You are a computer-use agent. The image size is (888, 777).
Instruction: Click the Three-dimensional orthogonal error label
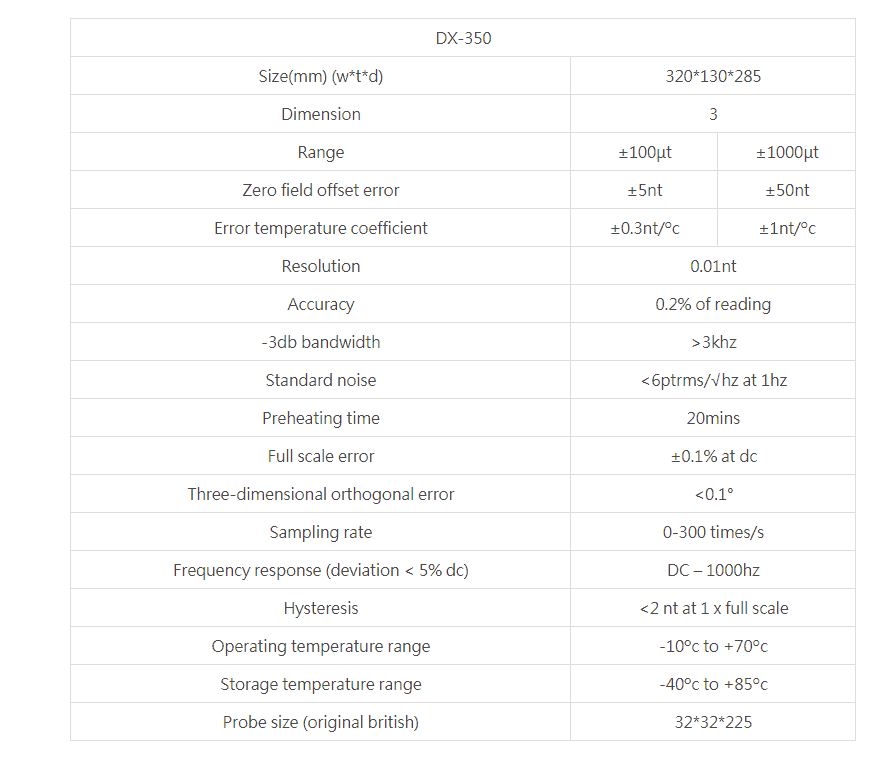click(321, 494)
